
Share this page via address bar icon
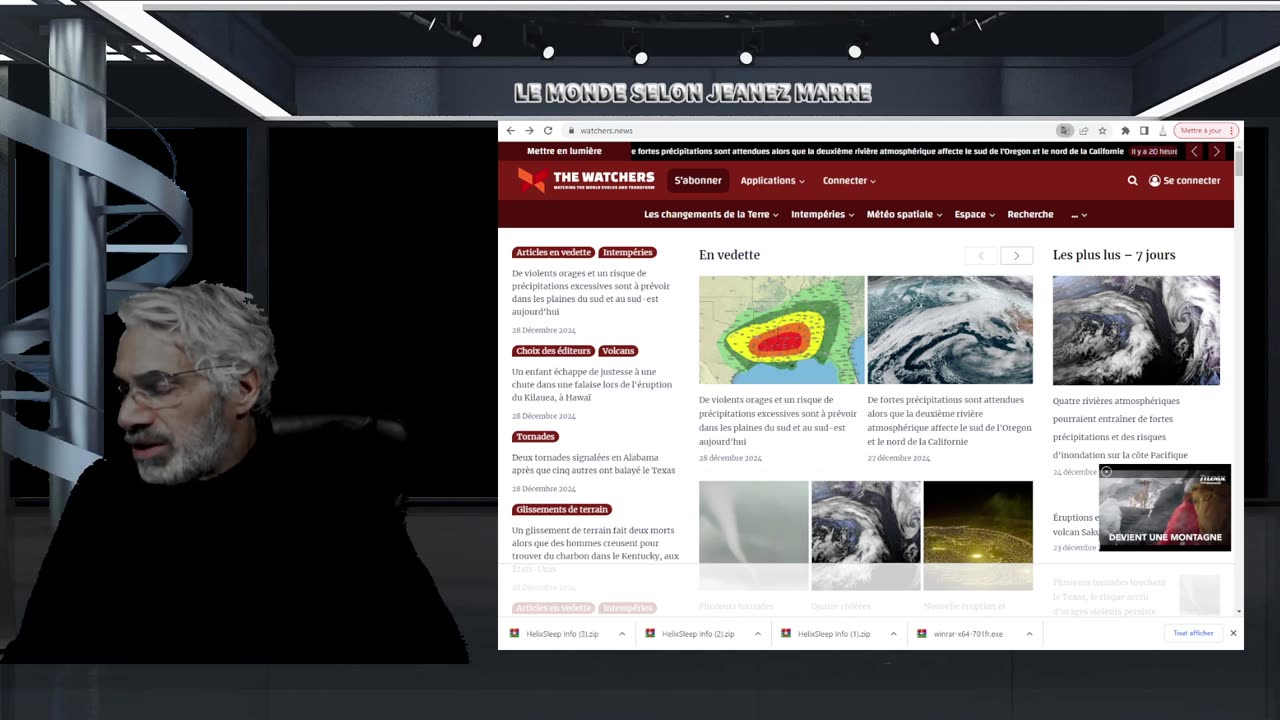click(1083, 131)
